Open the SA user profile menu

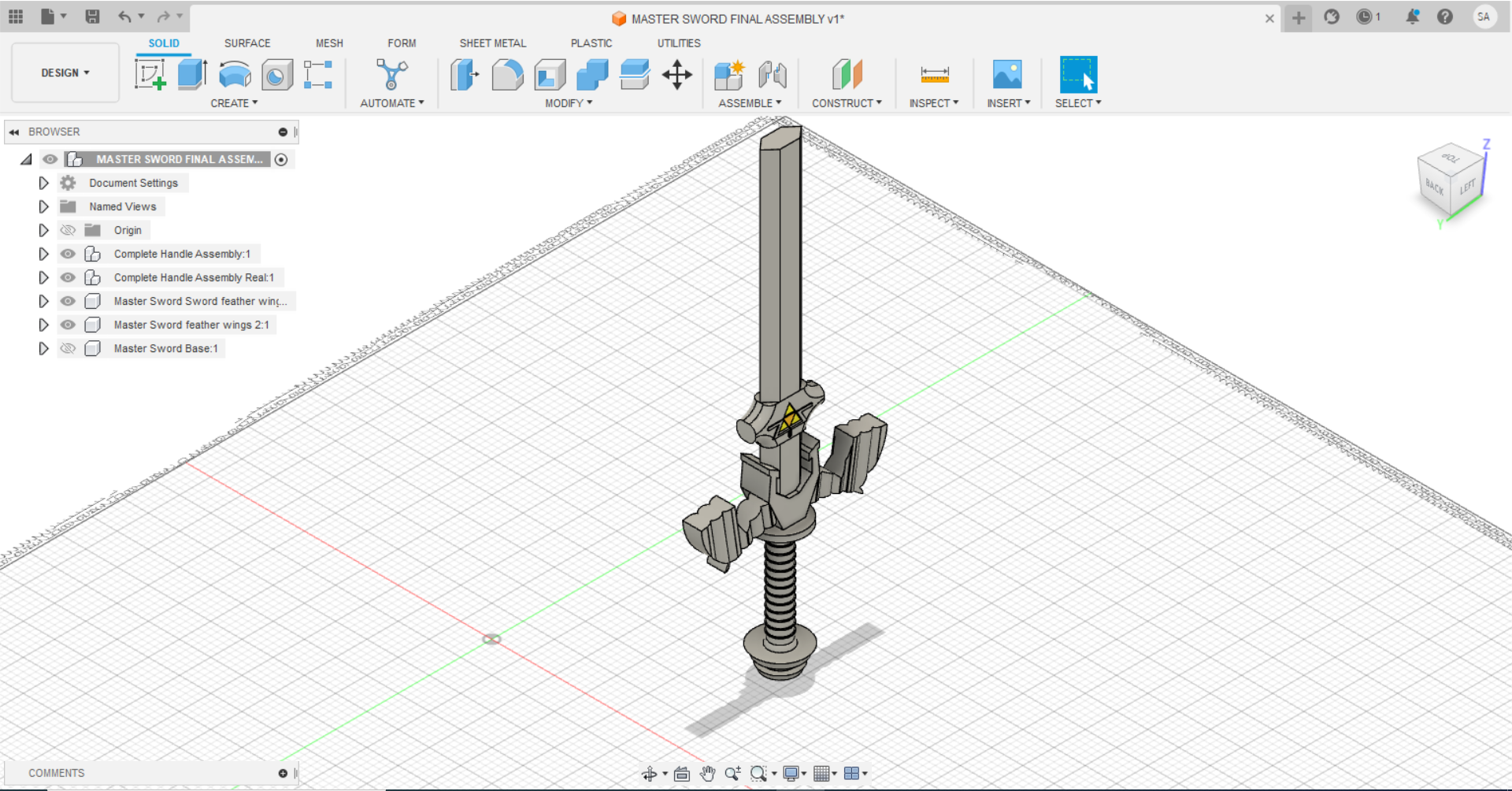1484,17
